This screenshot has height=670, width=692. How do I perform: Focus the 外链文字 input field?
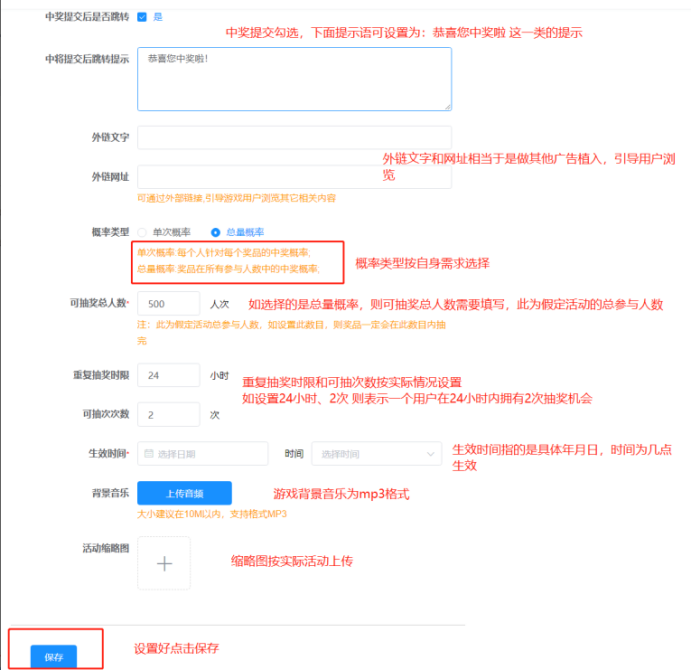pos(294,138)
